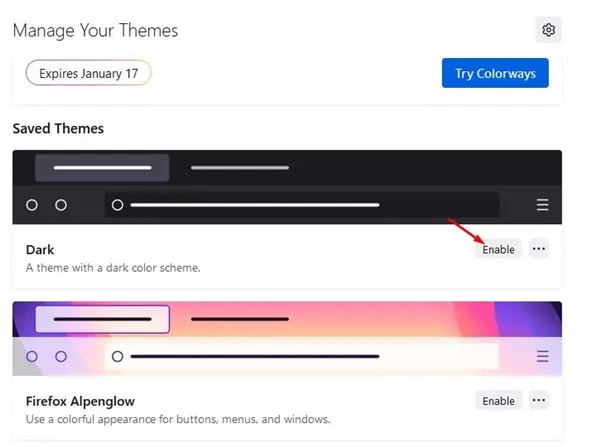
Task: Click the leftmost circle in Dark preview toolbar
Action: 32,205
